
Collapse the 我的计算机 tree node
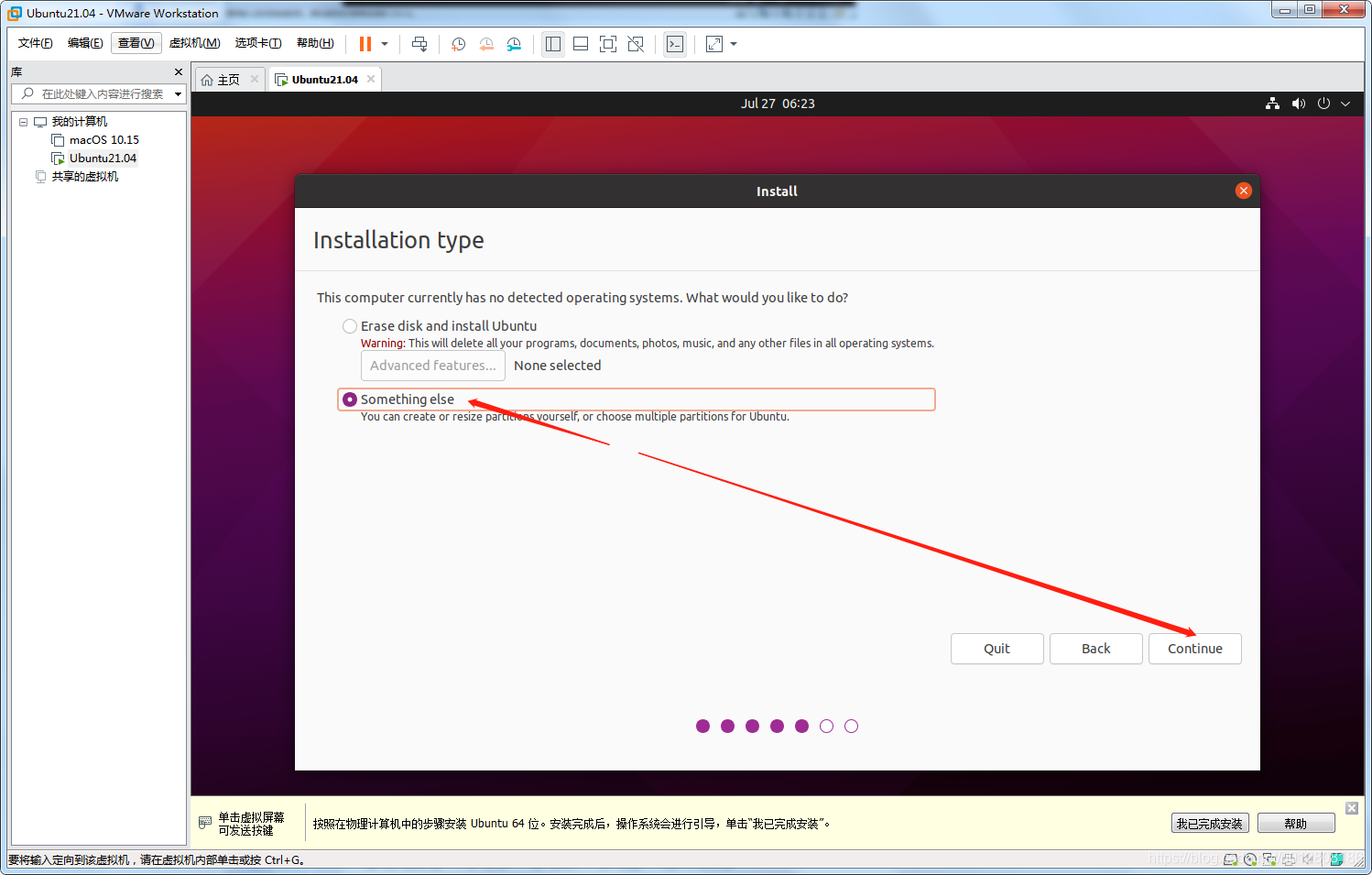23,122
